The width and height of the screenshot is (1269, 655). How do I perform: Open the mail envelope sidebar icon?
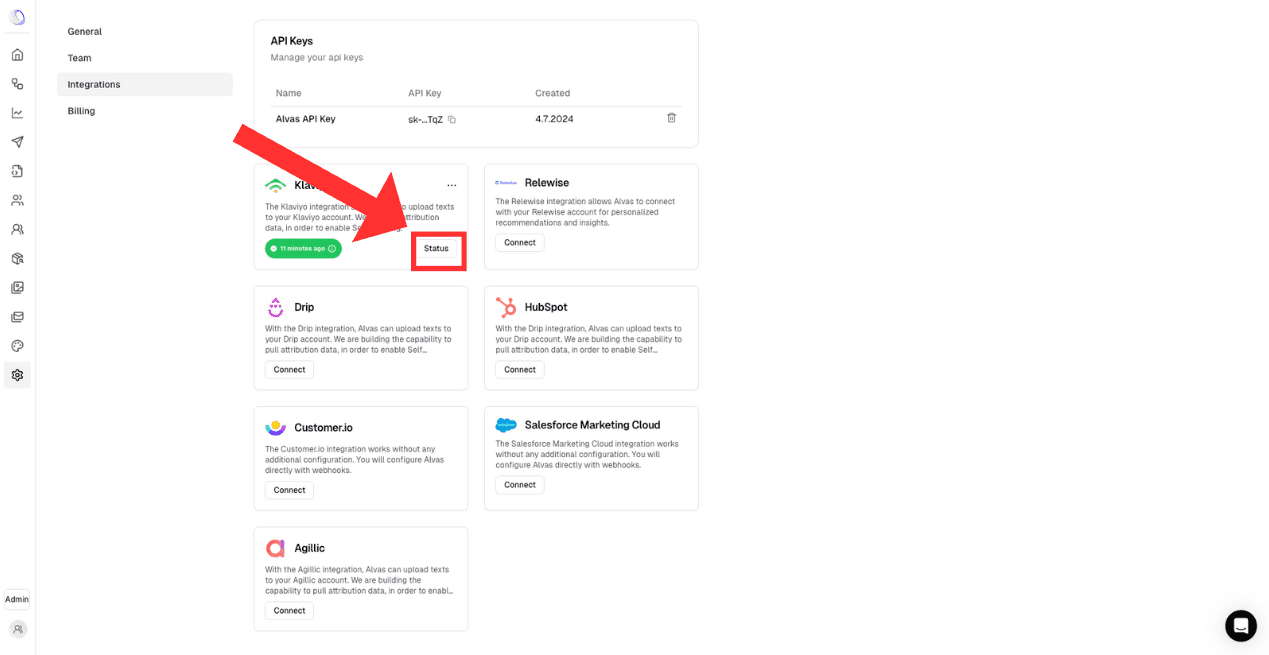(17, 317)
